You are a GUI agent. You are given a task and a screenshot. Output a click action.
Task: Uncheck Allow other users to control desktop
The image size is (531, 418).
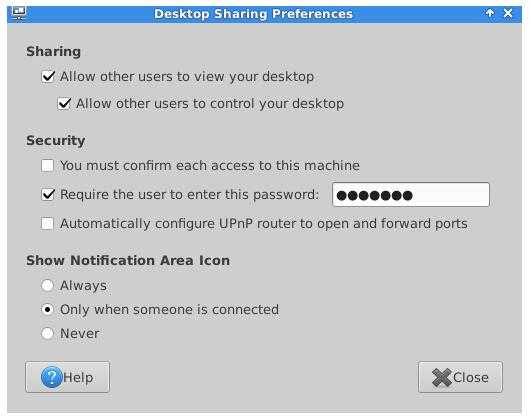point(64,104)
